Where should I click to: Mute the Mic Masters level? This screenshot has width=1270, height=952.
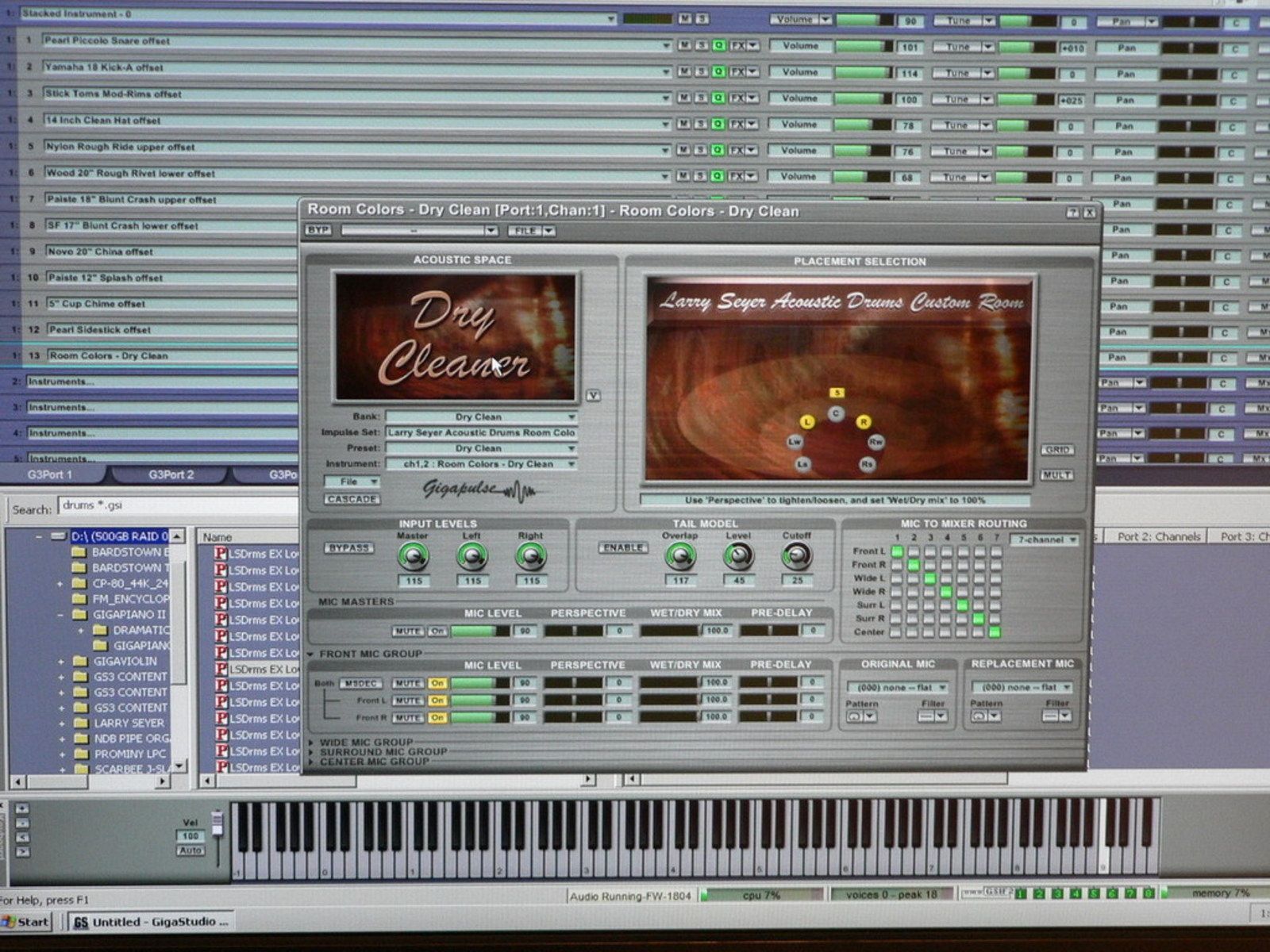(x=408, y=631)
